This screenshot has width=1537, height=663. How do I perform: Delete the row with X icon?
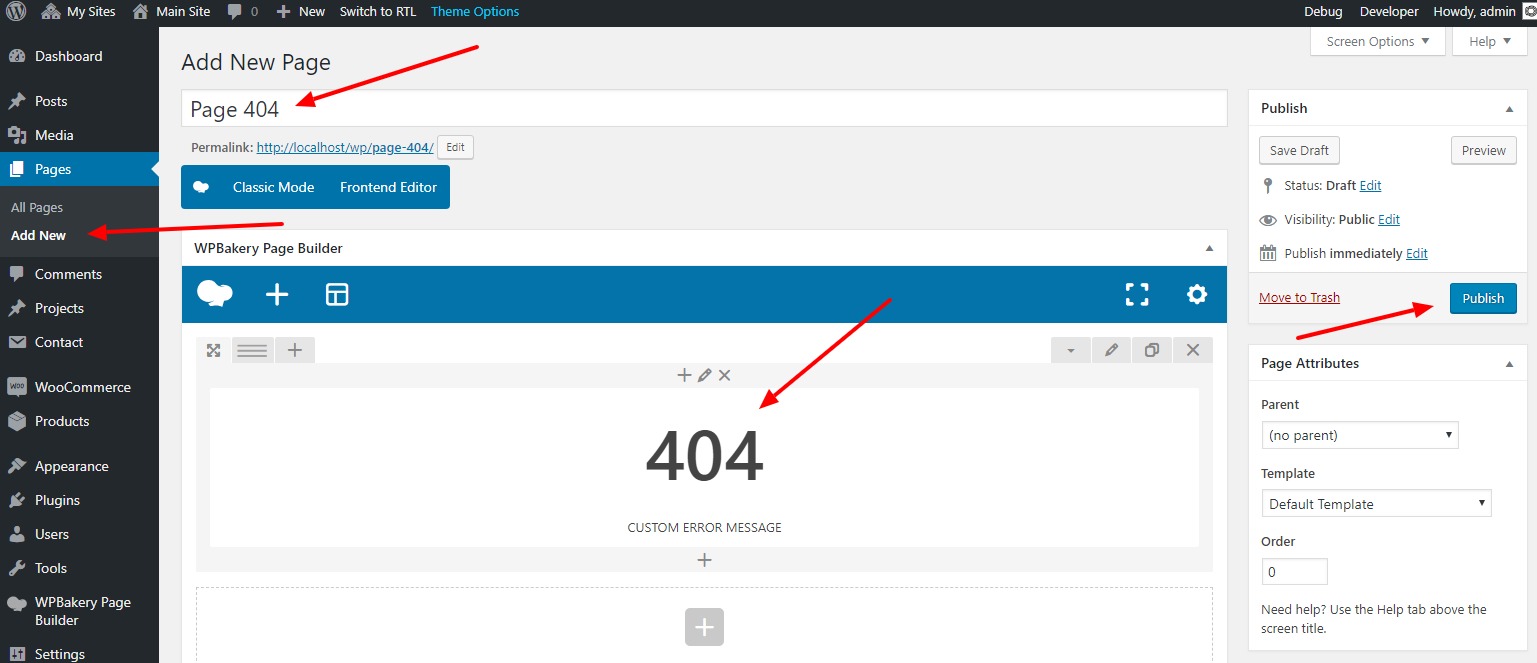1192,350
